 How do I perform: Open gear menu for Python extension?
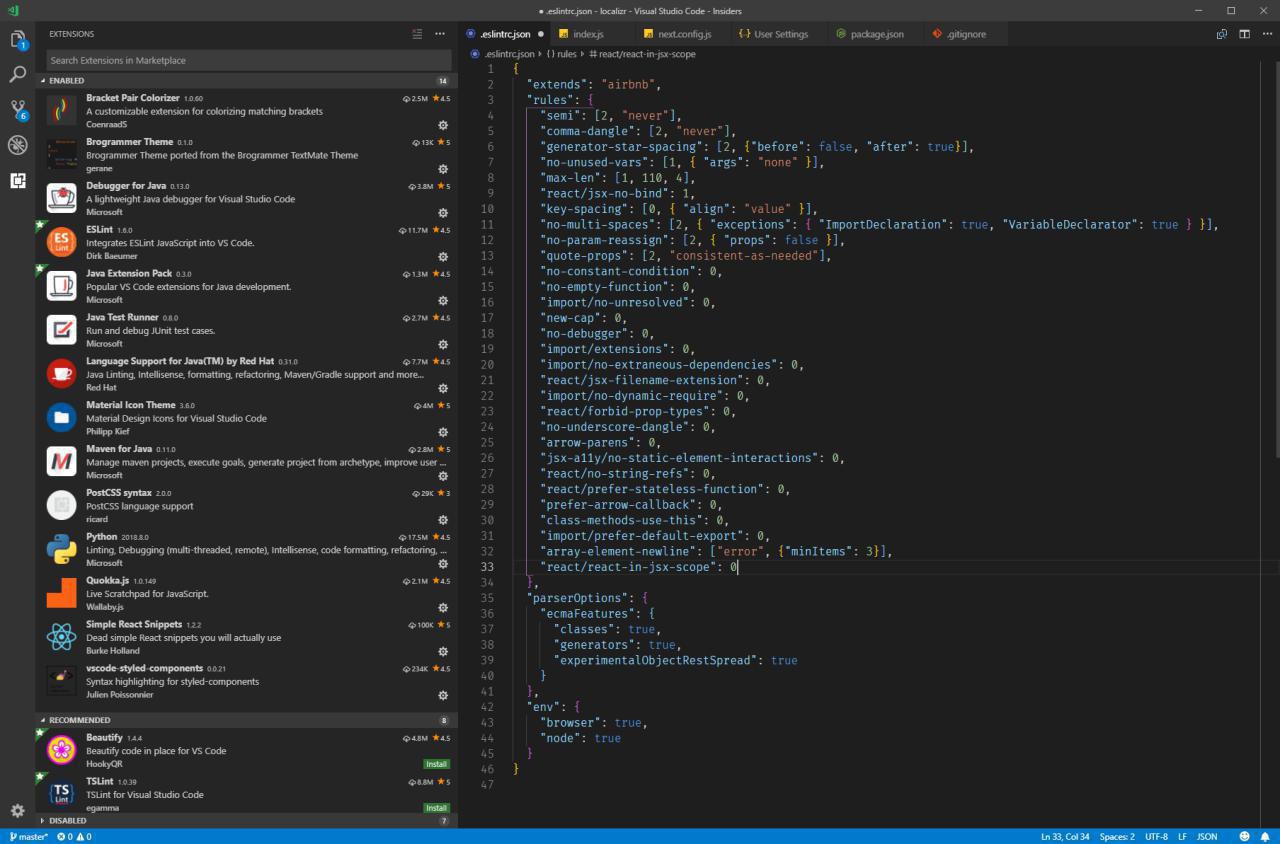tap(443, 564)
